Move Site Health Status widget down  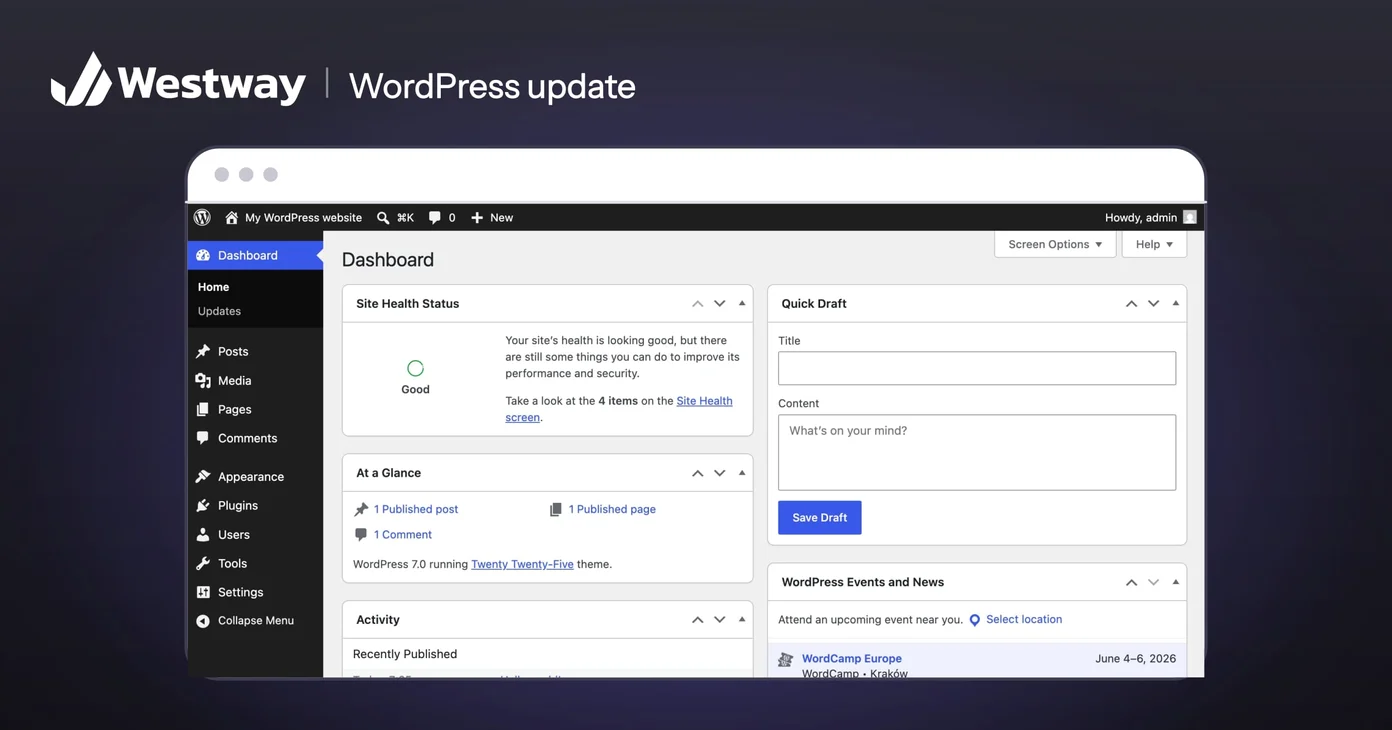719,304
